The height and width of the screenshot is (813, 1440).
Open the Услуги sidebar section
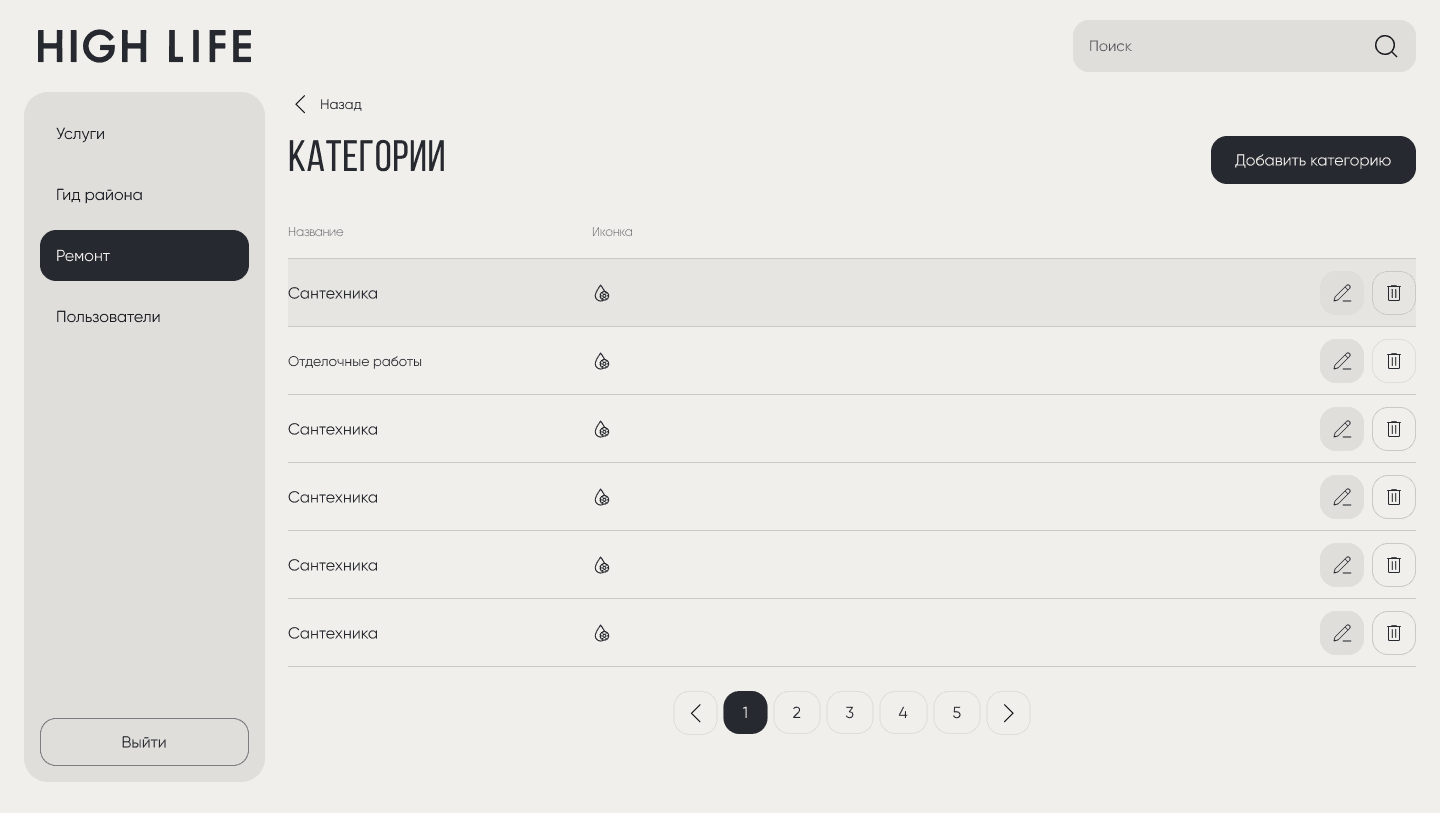[80, 134]
